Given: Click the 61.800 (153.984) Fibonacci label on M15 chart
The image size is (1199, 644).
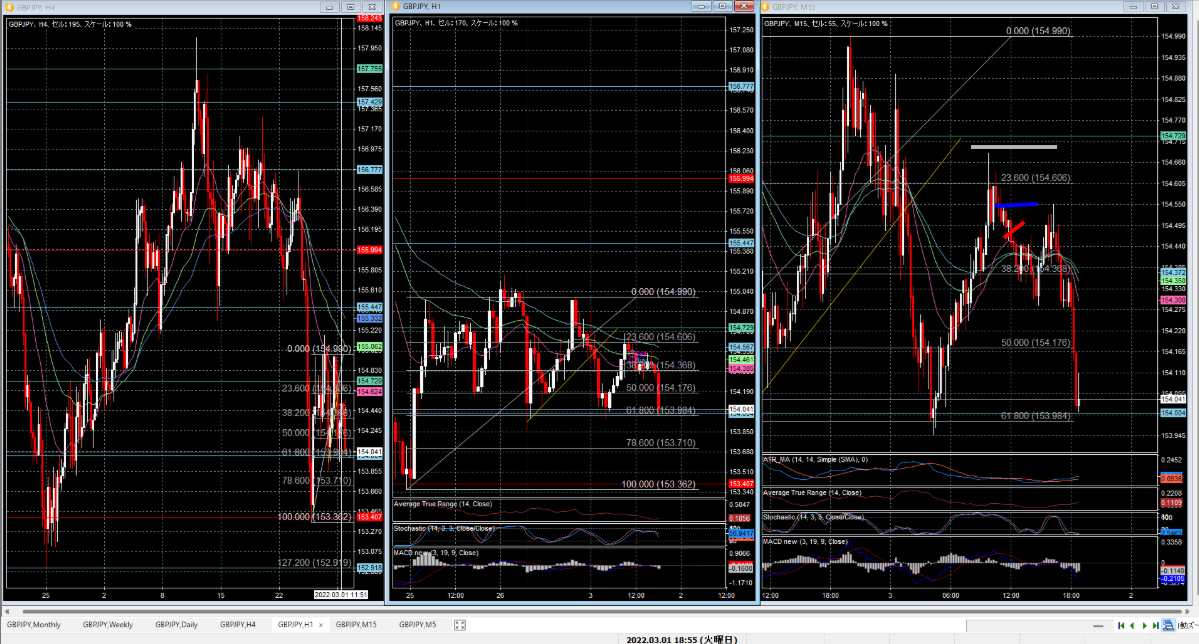Looking at the screenshot, I should pos(1035,416).
